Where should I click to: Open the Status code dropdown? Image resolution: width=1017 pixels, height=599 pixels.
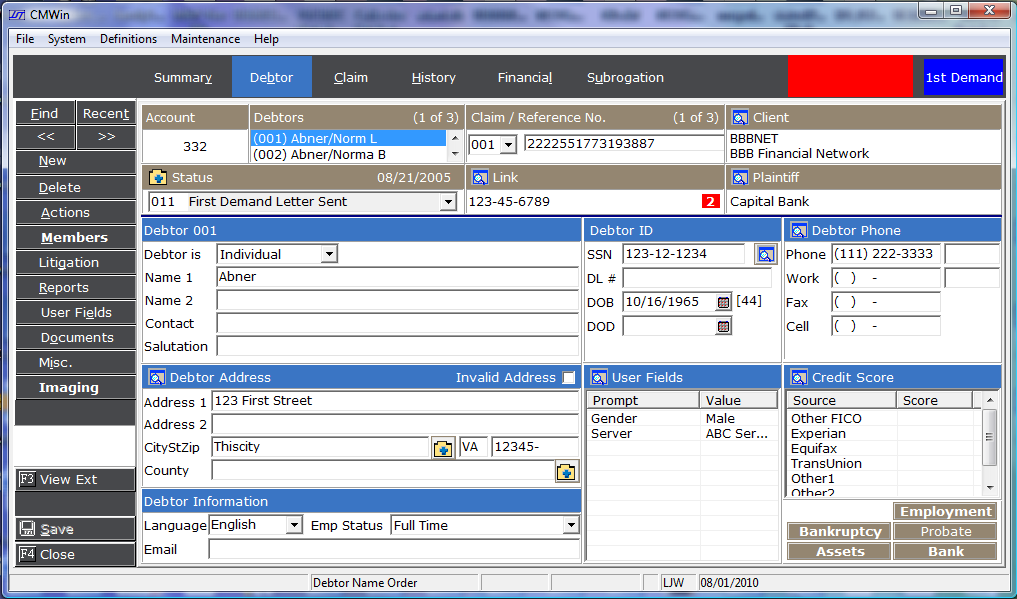coord(447,202)
